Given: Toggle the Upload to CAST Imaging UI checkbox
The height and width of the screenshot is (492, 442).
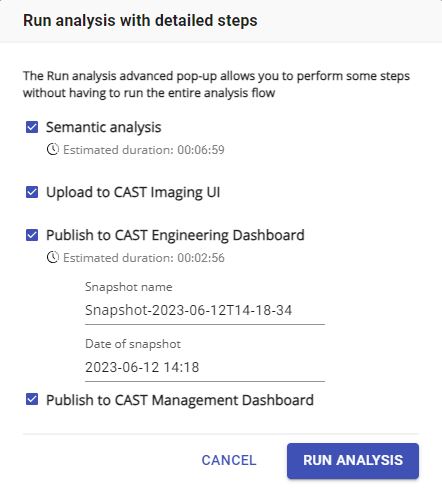Looking at the screenshot, I should coord(32,192).
